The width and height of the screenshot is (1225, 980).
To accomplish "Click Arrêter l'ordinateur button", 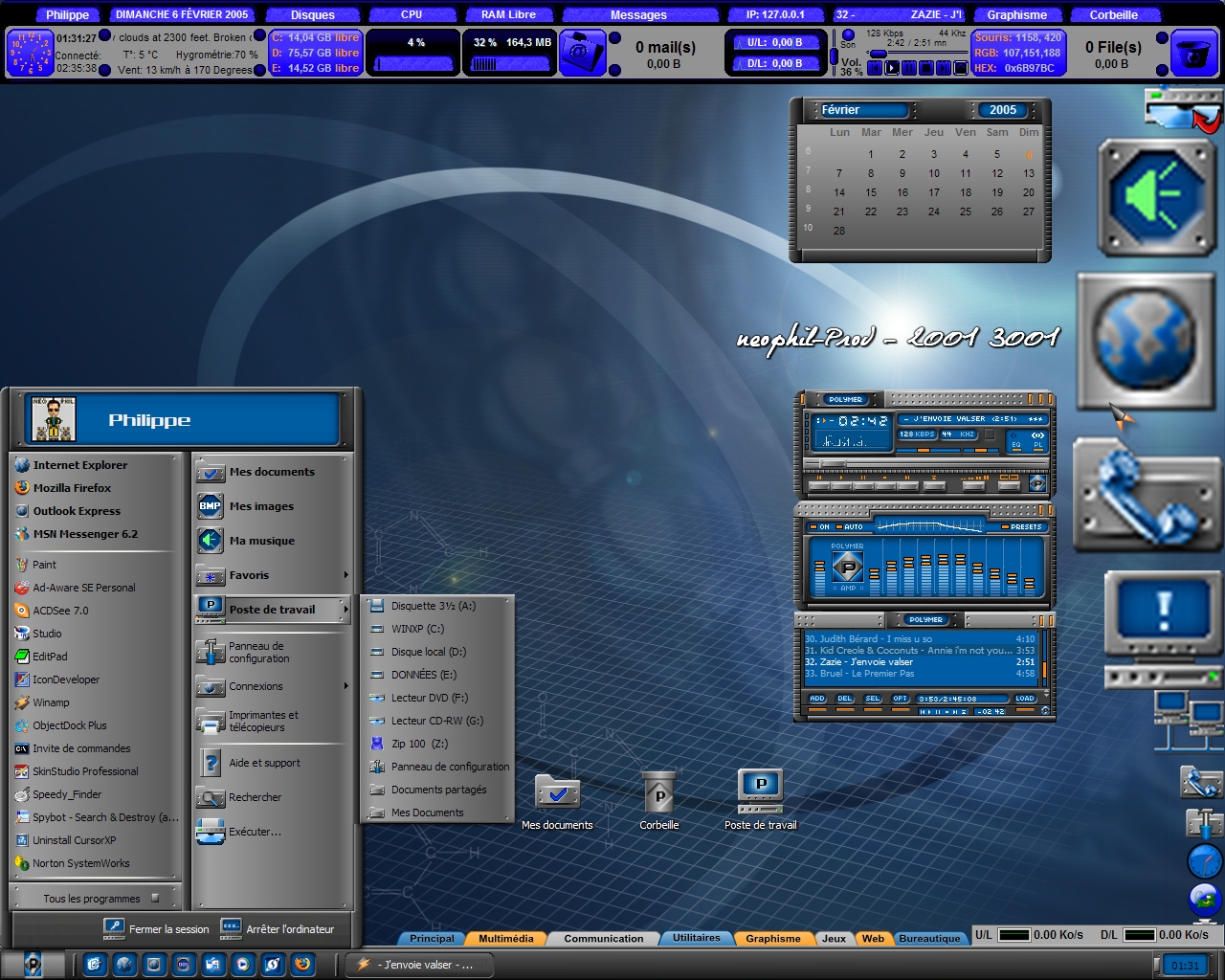I will click(278, 928).
